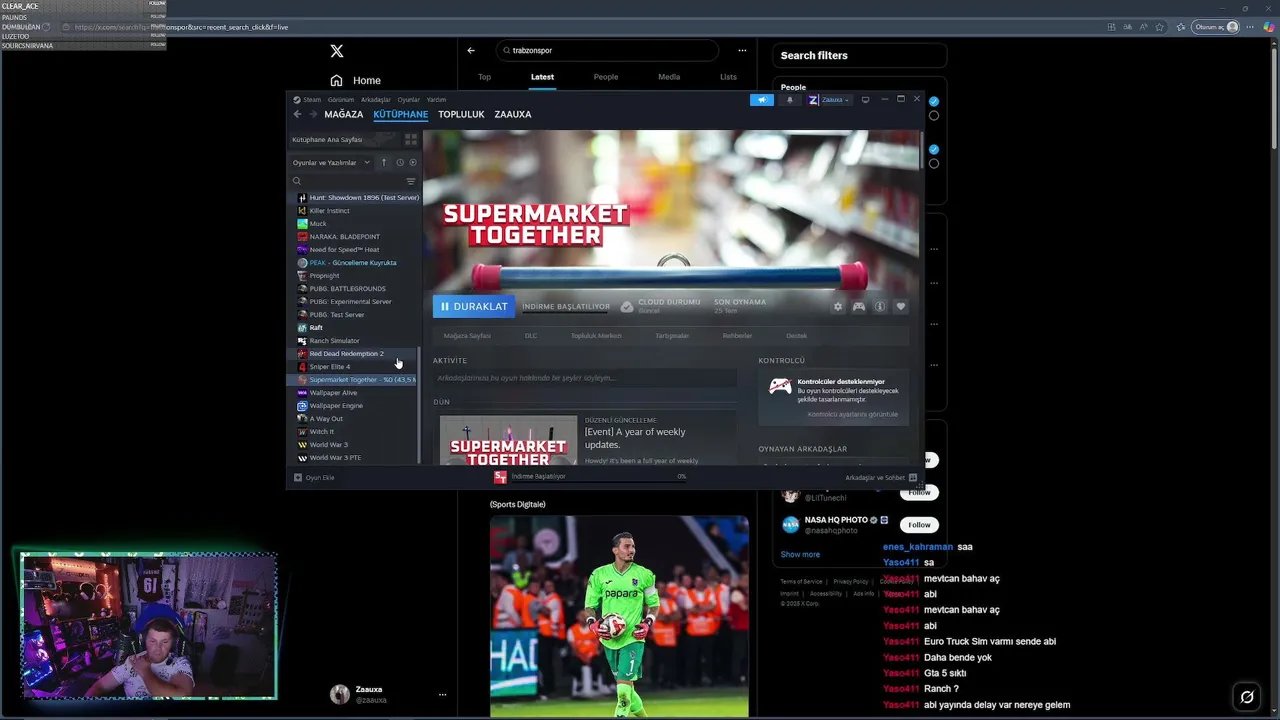This screenshot has width=1280, height=720.
Task: Open Steam announcements megaphone button
Action: pos(761,100)
